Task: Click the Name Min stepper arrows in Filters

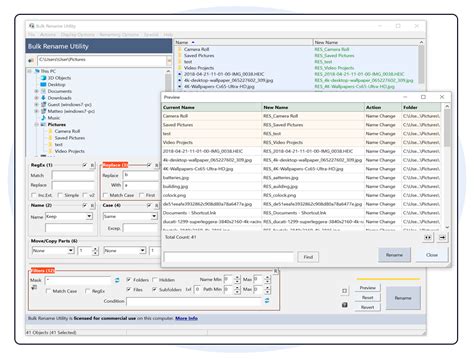Action: (237, 279)
